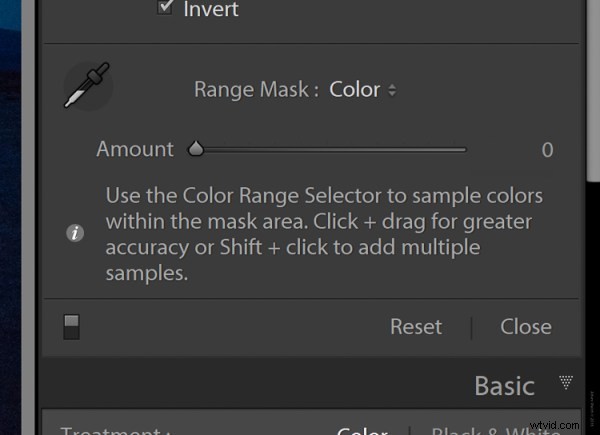The width and height of the screenshot is (600, 435).
Task: Click the Invert label text
Action: pos(211,9)
